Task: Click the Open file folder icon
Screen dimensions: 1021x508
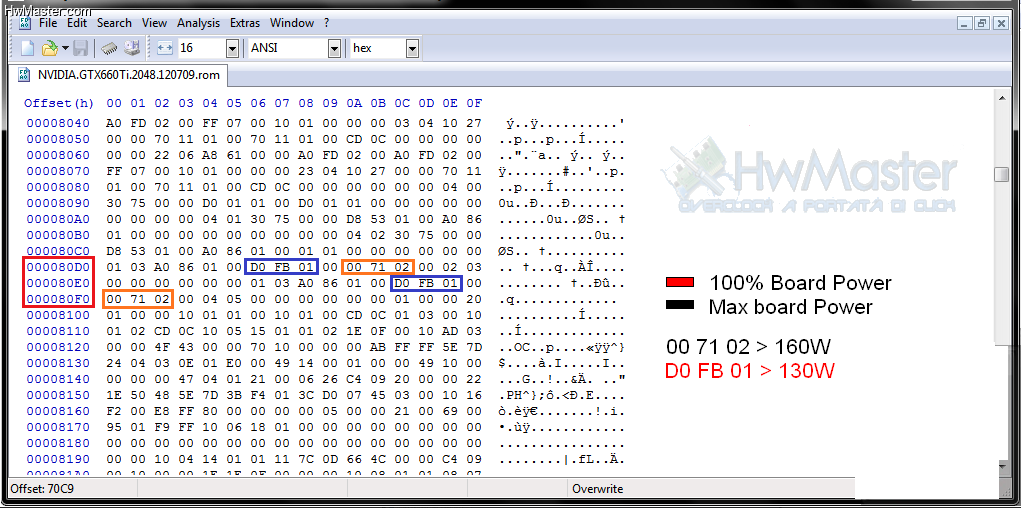Action: (49, 48)
